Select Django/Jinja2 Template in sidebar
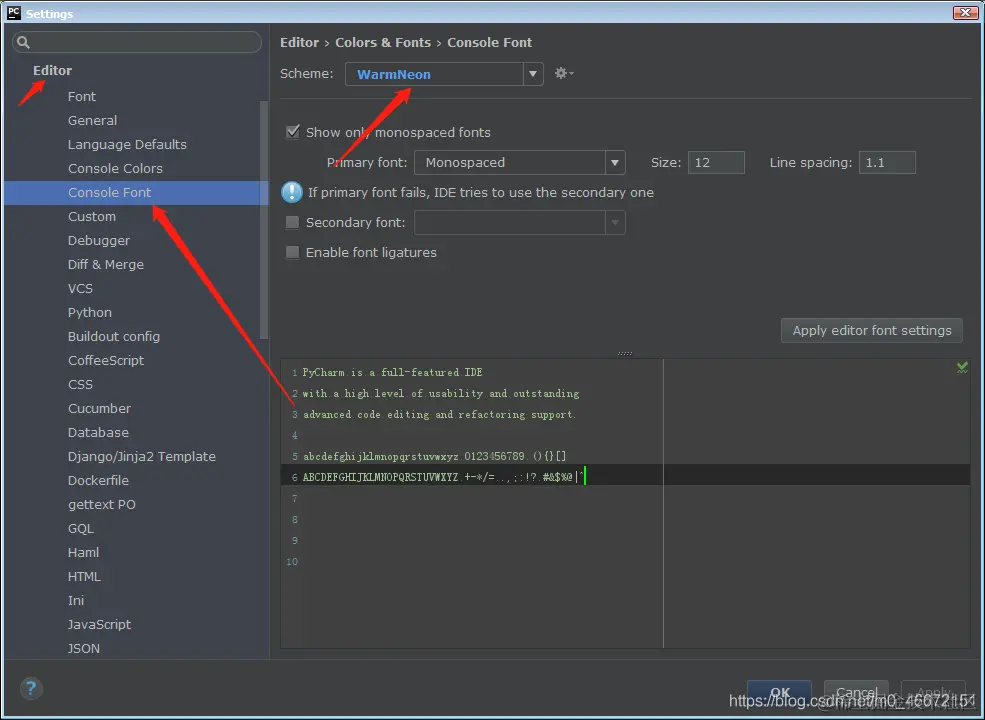Screen dimensions: 985x720 click(141, 456)
